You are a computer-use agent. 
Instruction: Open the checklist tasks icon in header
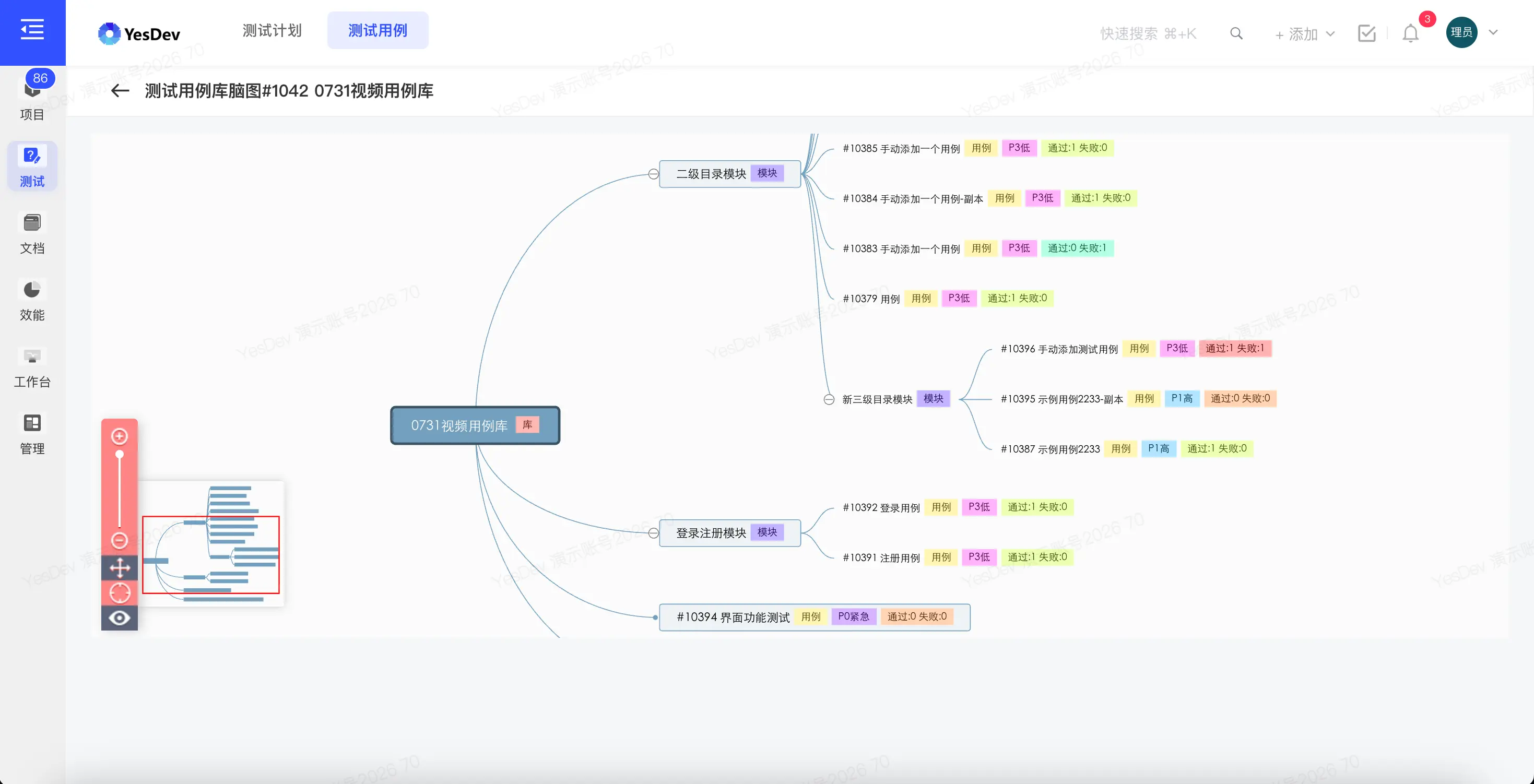point(1367,33)
